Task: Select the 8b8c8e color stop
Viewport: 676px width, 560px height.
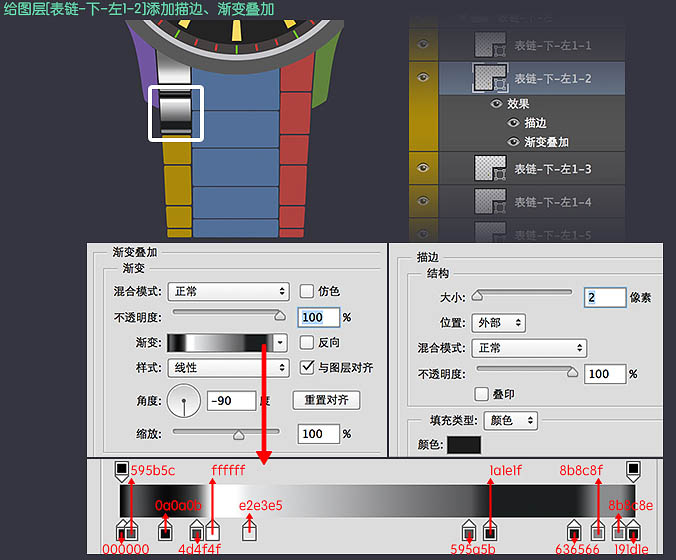Action: (x=619, y=531)
